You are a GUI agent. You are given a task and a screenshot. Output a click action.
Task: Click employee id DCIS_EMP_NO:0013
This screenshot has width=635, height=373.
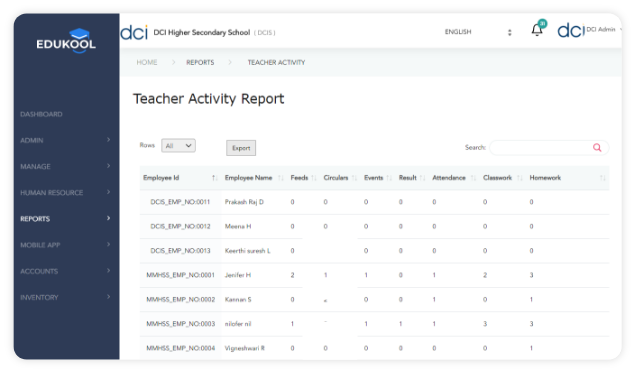pyautogui.click(x=180, y=251)
